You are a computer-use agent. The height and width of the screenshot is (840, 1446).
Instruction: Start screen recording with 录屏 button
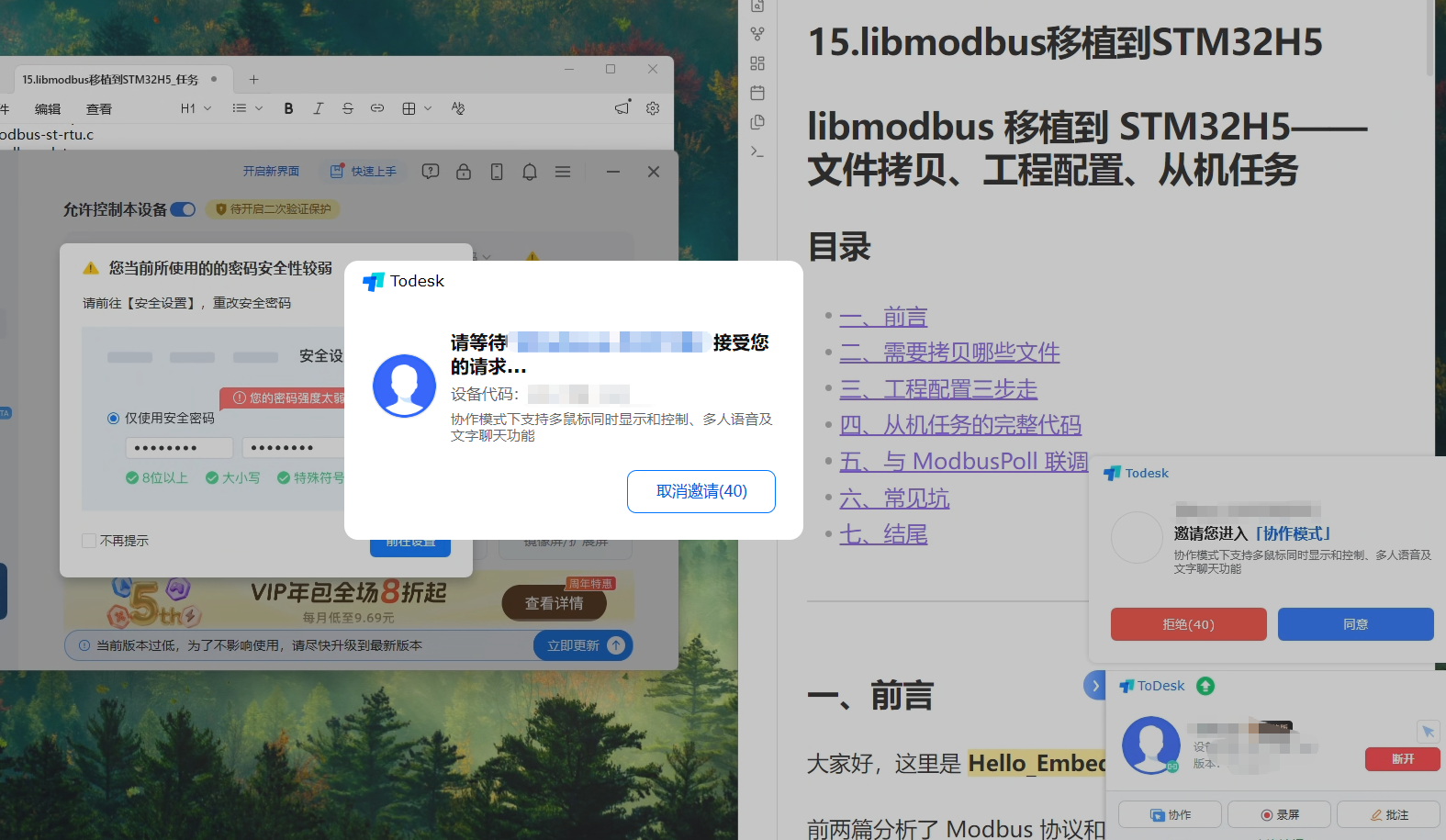pyautogui.click(x=1280, y=815)
